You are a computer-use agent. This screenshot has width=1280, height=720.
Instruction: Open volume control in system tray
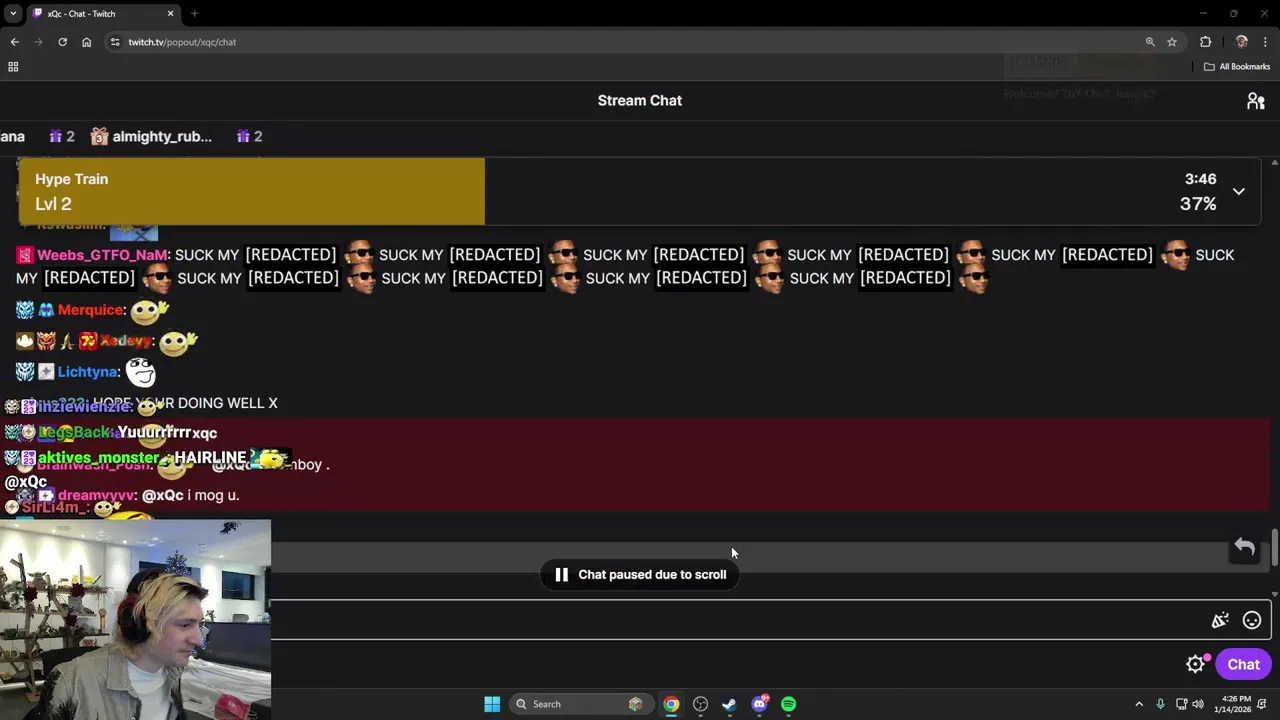(x=1198, y=704)
